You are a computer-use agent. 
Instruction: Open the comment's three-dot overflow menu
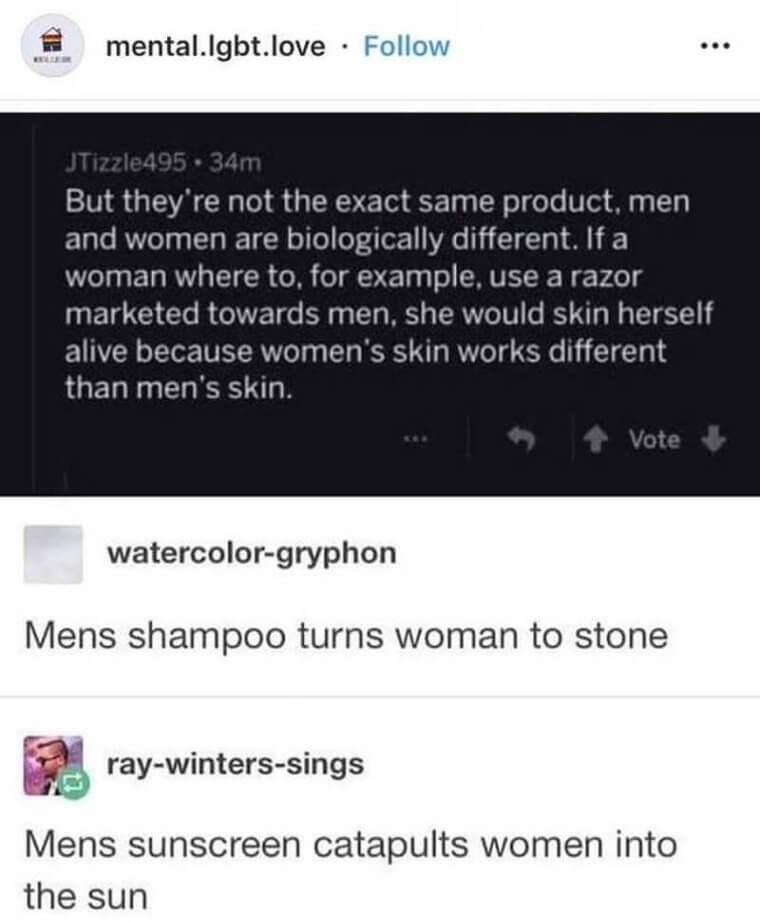[416, 439]
